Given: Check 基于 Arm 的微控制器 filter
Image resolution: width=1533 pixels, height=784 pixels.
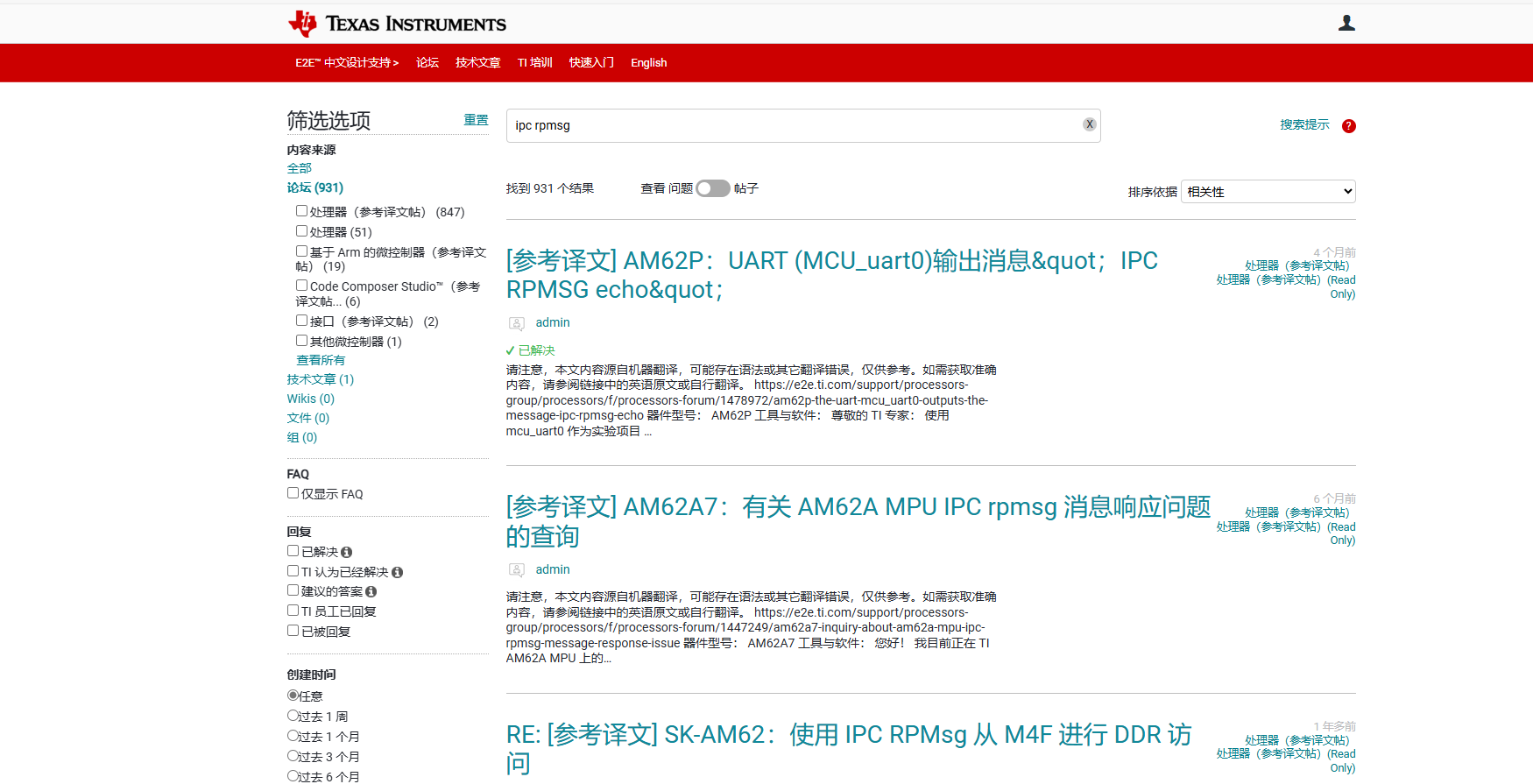Looking at the screenshot, I should pyautogui.click(x=301, y=251).
